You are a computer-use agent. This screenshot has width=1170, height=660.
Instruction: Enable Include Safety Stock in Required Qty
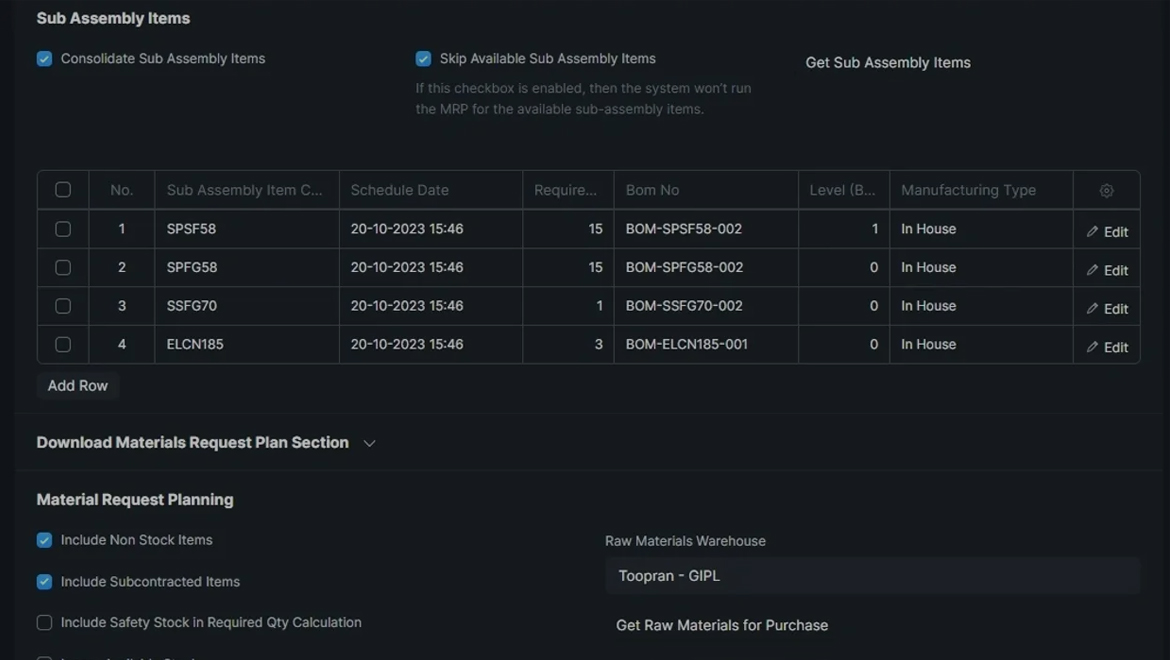[x=45, y=623]
